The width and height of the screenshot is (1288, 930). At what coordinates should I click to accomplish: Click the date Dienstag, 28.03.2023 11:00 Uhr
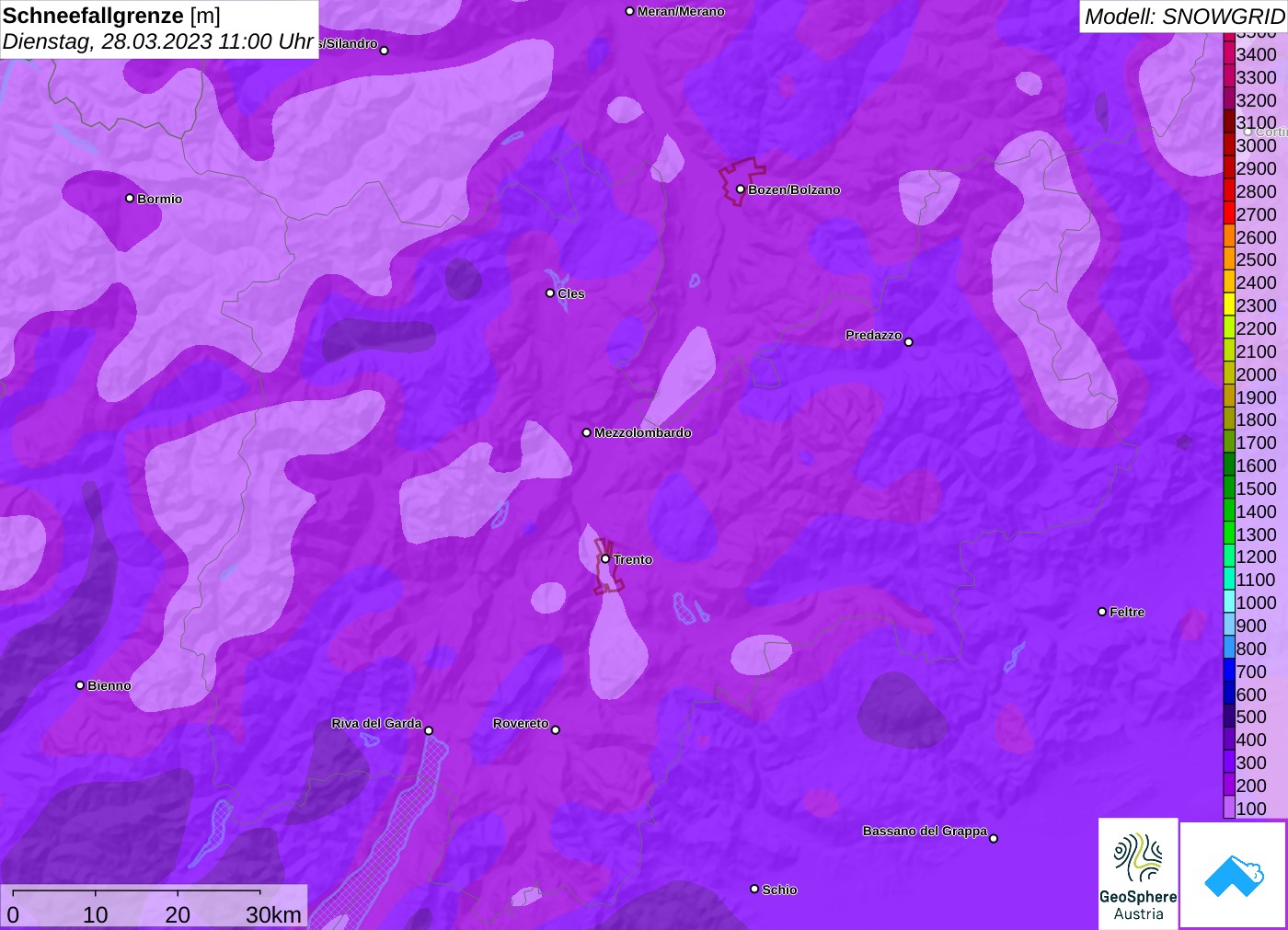pos(158,42)
